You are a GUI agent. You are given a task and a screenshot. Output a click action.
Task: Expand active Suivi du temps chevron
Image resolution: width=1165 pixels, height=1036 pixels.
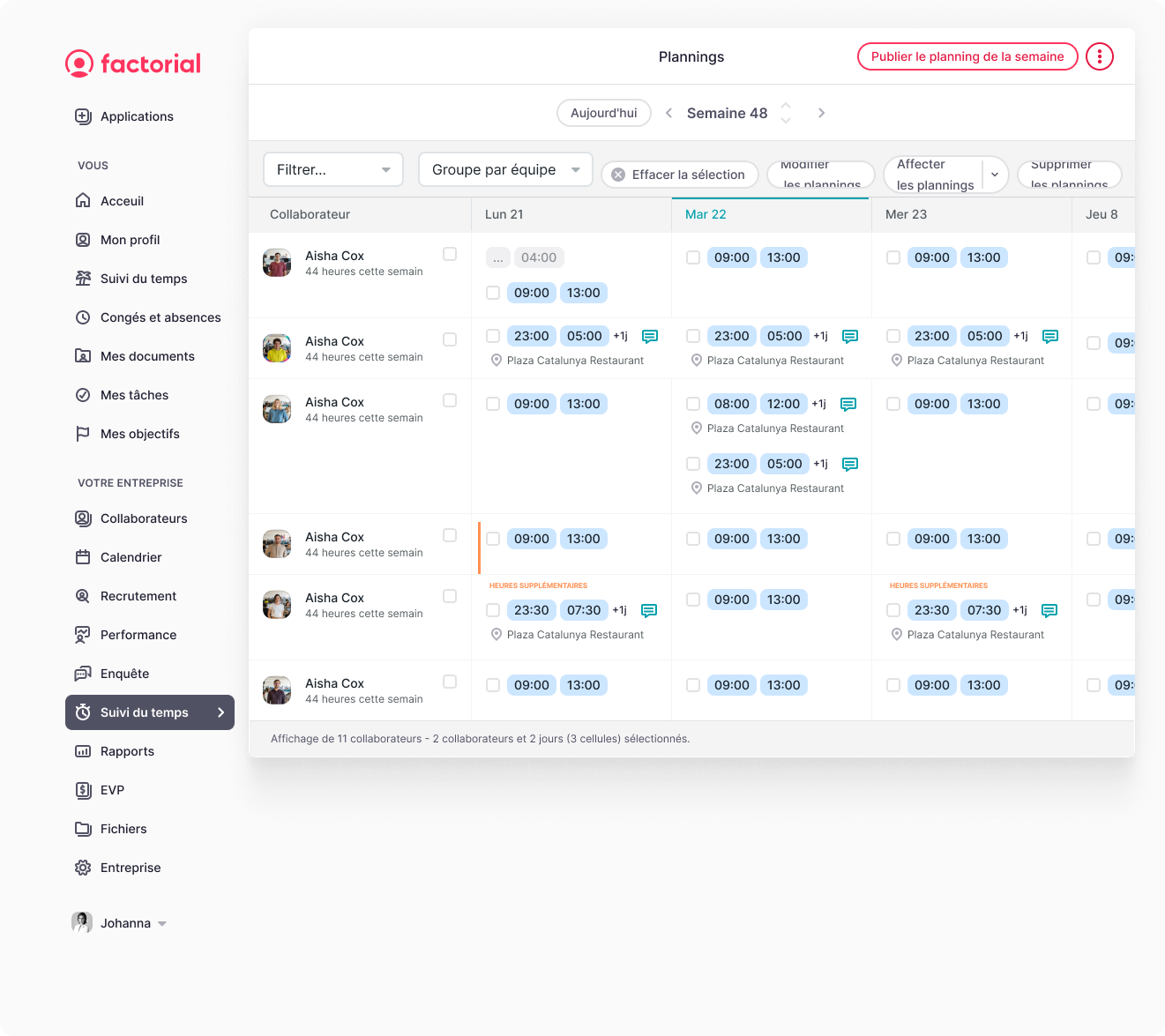220,712
